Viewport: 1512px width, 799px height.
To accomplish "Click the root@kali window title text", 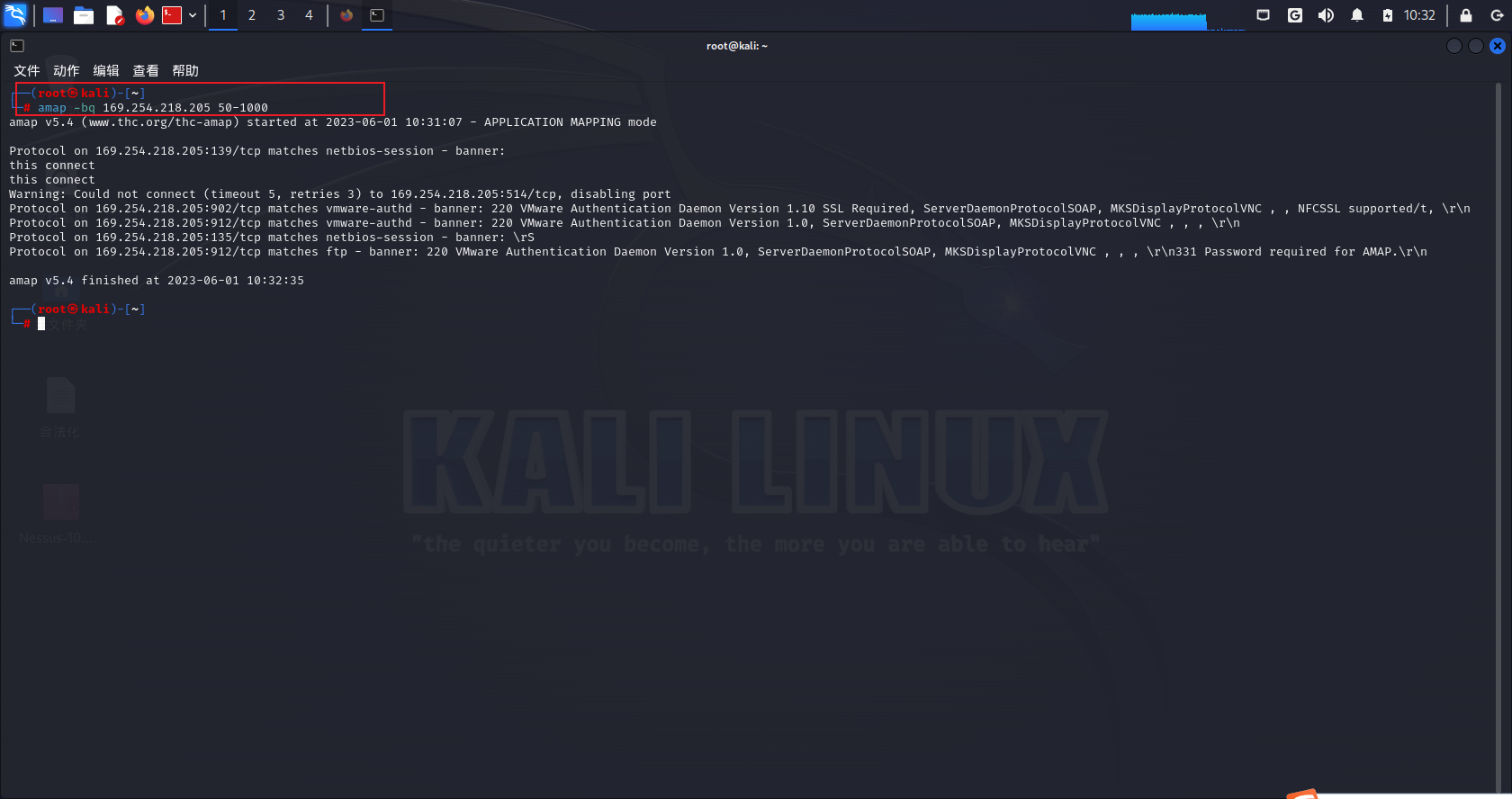I will point(737,46).
